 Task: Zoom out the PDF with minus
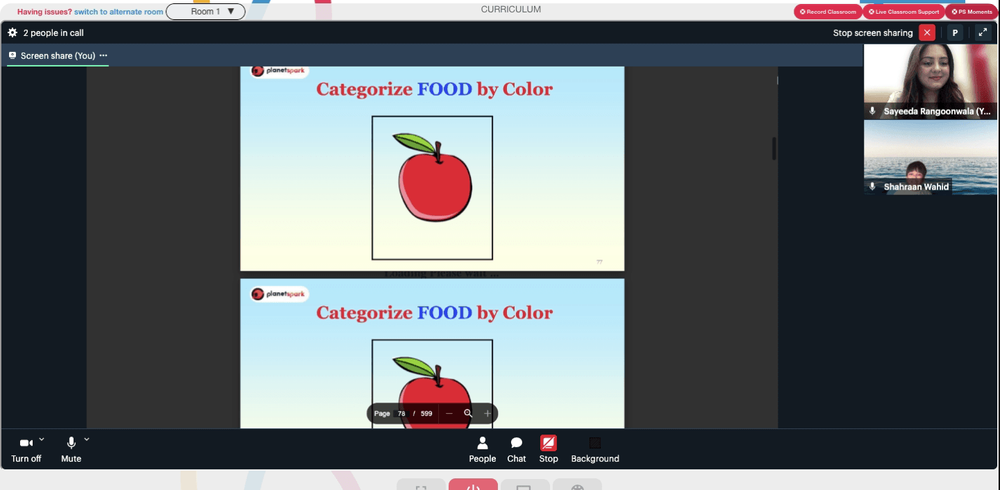click(449, 413)
